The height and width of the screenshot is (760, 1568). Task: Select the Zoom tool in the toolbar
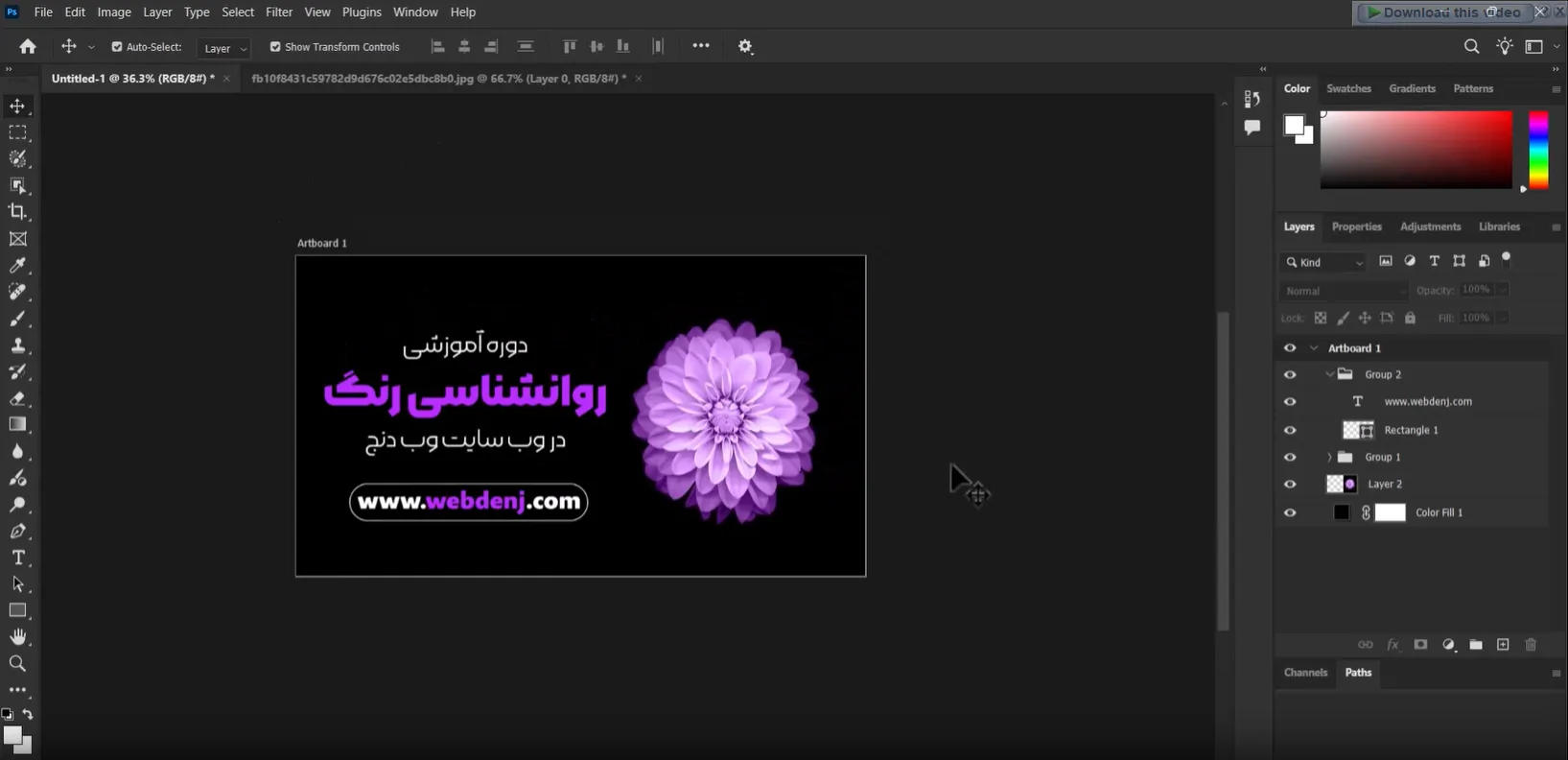(17, 663)
